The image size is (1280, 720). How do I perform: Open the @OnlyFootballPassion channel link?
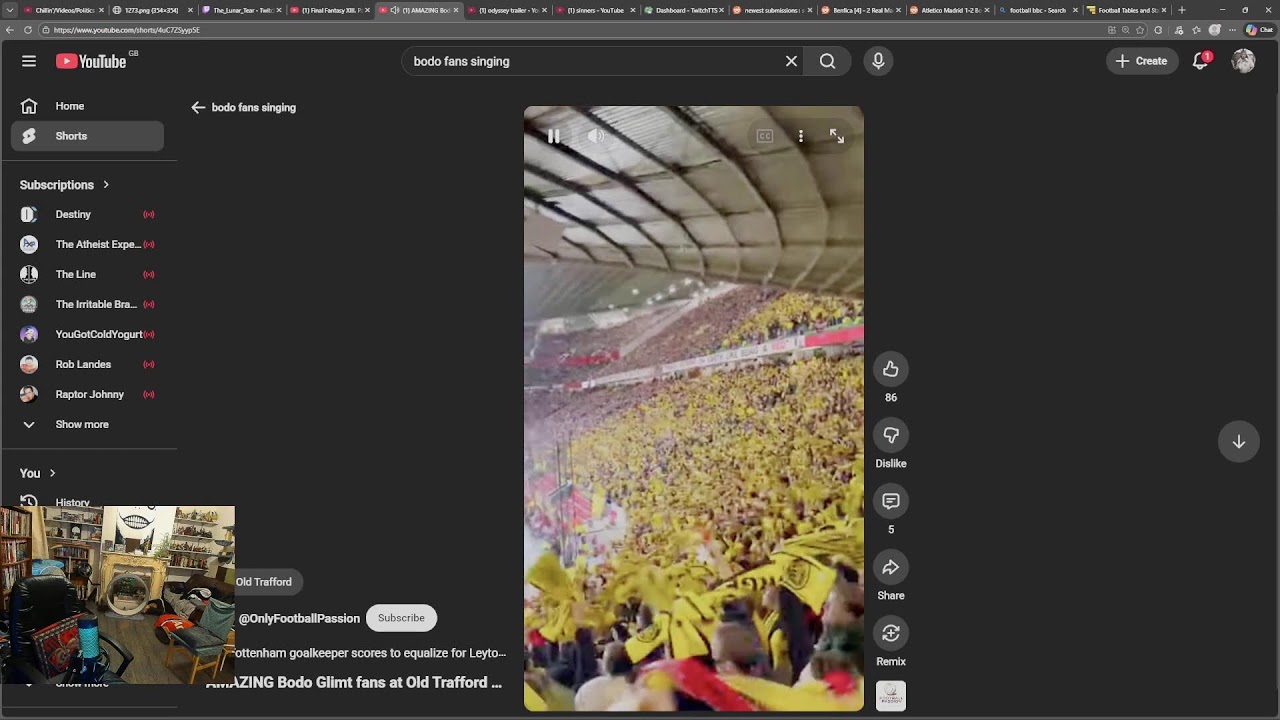point(299,619)
